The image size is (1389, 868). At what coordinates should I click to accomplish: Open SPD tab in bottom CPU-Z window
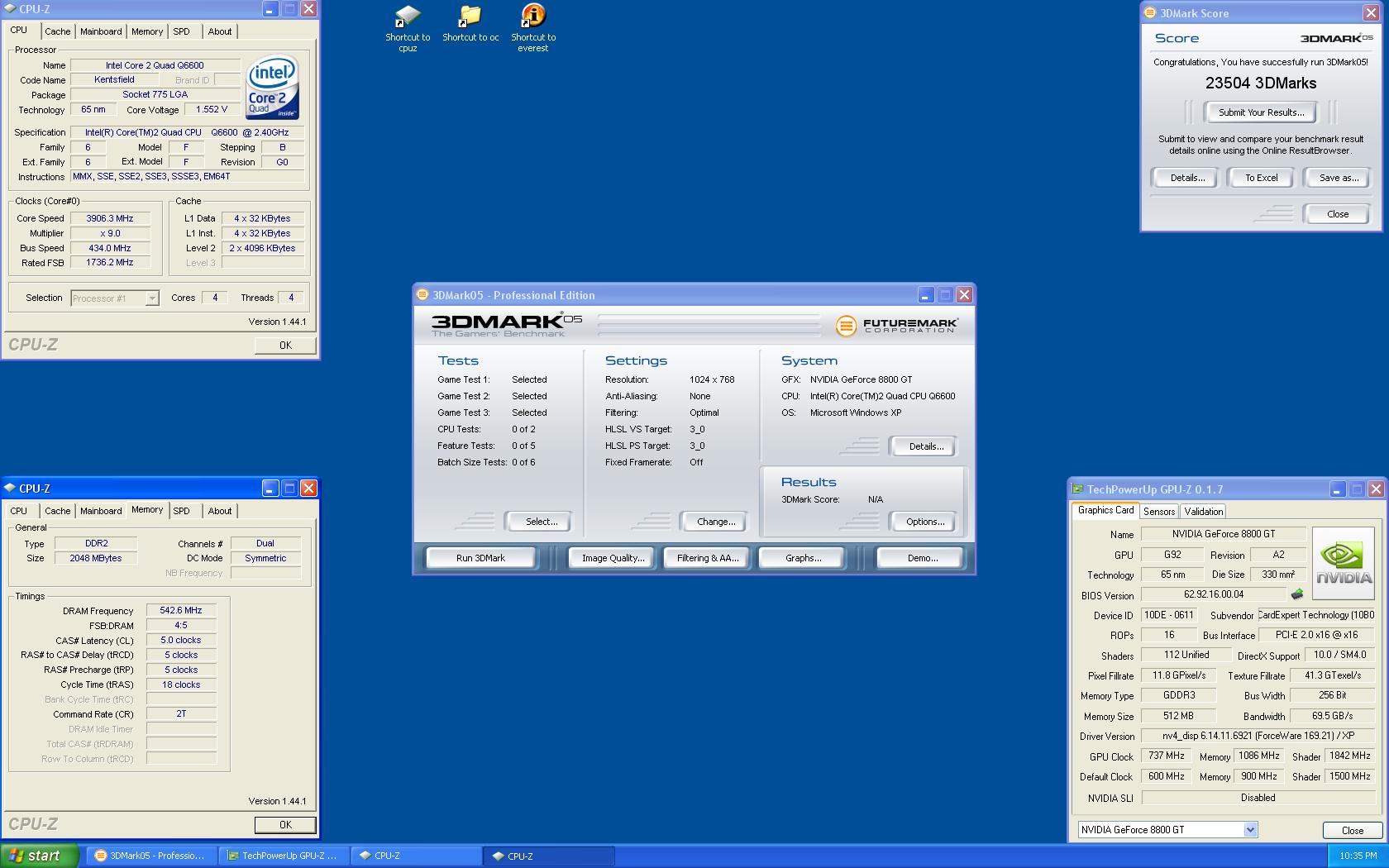[182, 511]
